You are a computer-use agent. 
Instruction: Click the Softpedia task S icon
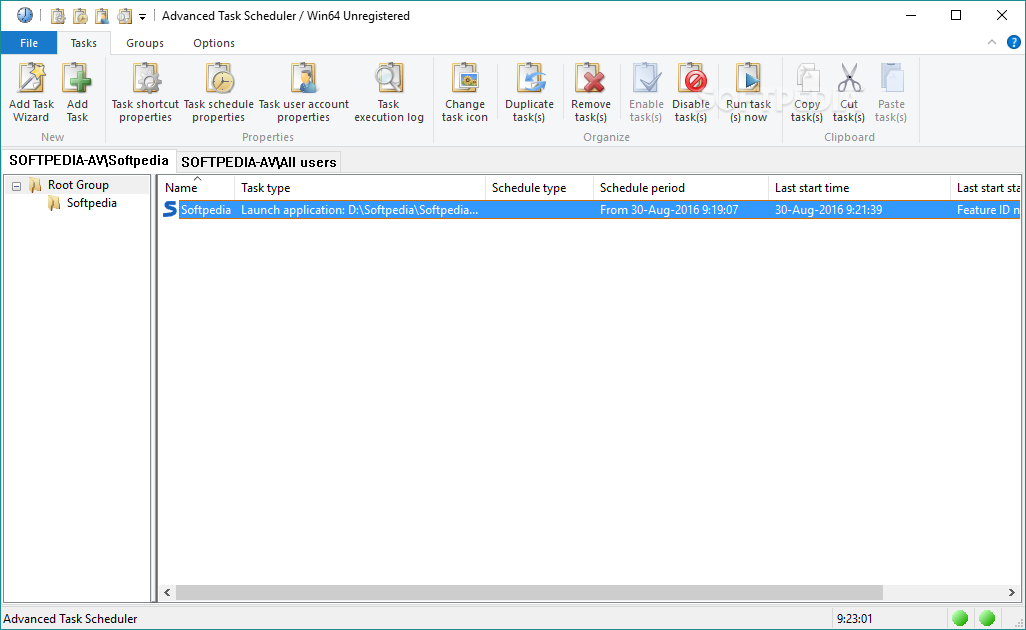pyautogui.click(x=169, y=209)
